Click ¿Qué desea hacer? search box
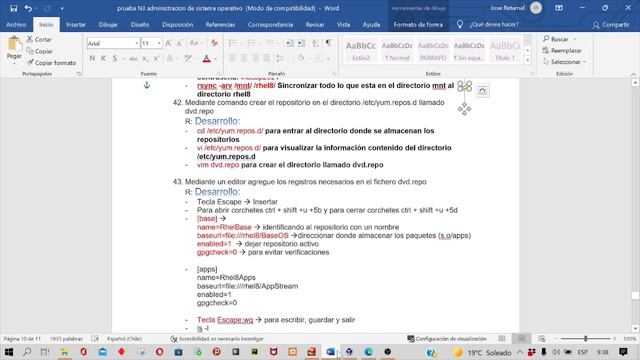Image resolution: width=640 pixels, height=360 pixels. [x=488, y=24]
